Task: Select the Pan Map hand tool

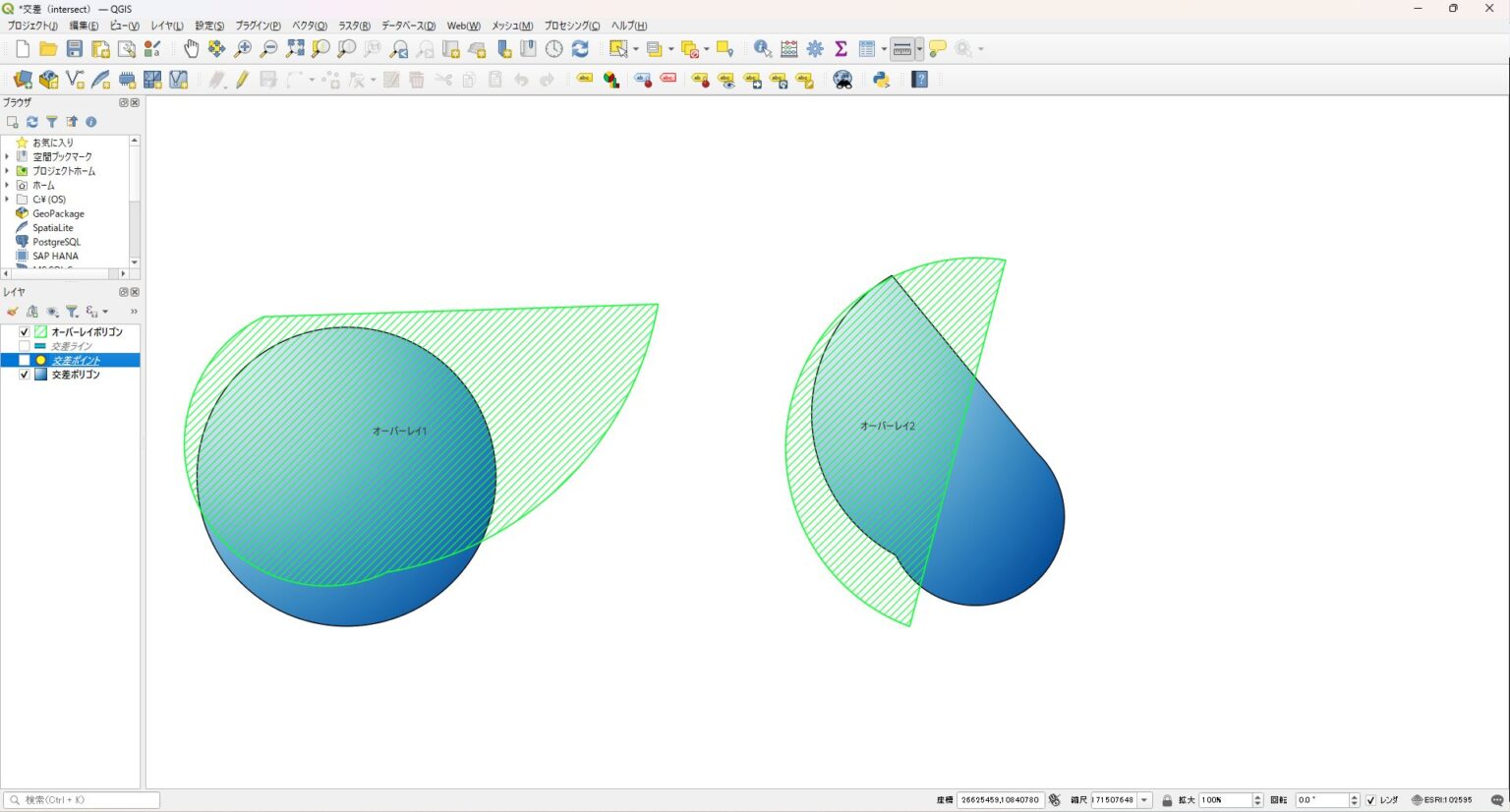Action: point(191,49)
